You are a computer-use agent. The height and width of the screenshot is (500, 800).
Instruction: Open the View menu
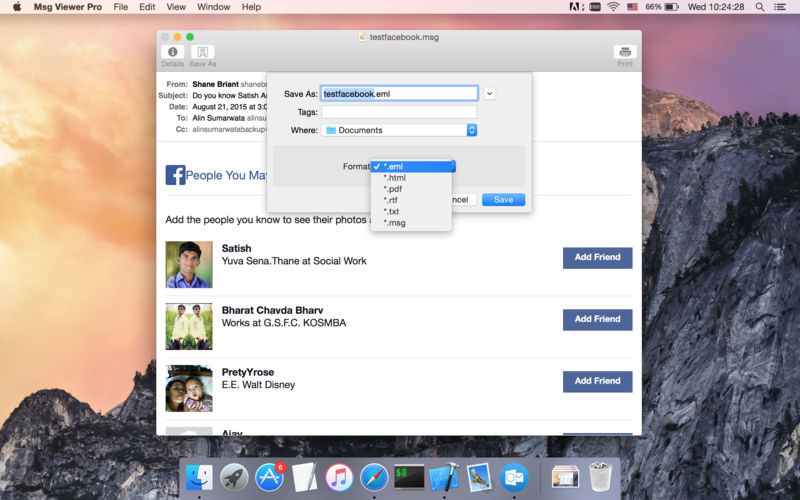click(x=176, y=7)
